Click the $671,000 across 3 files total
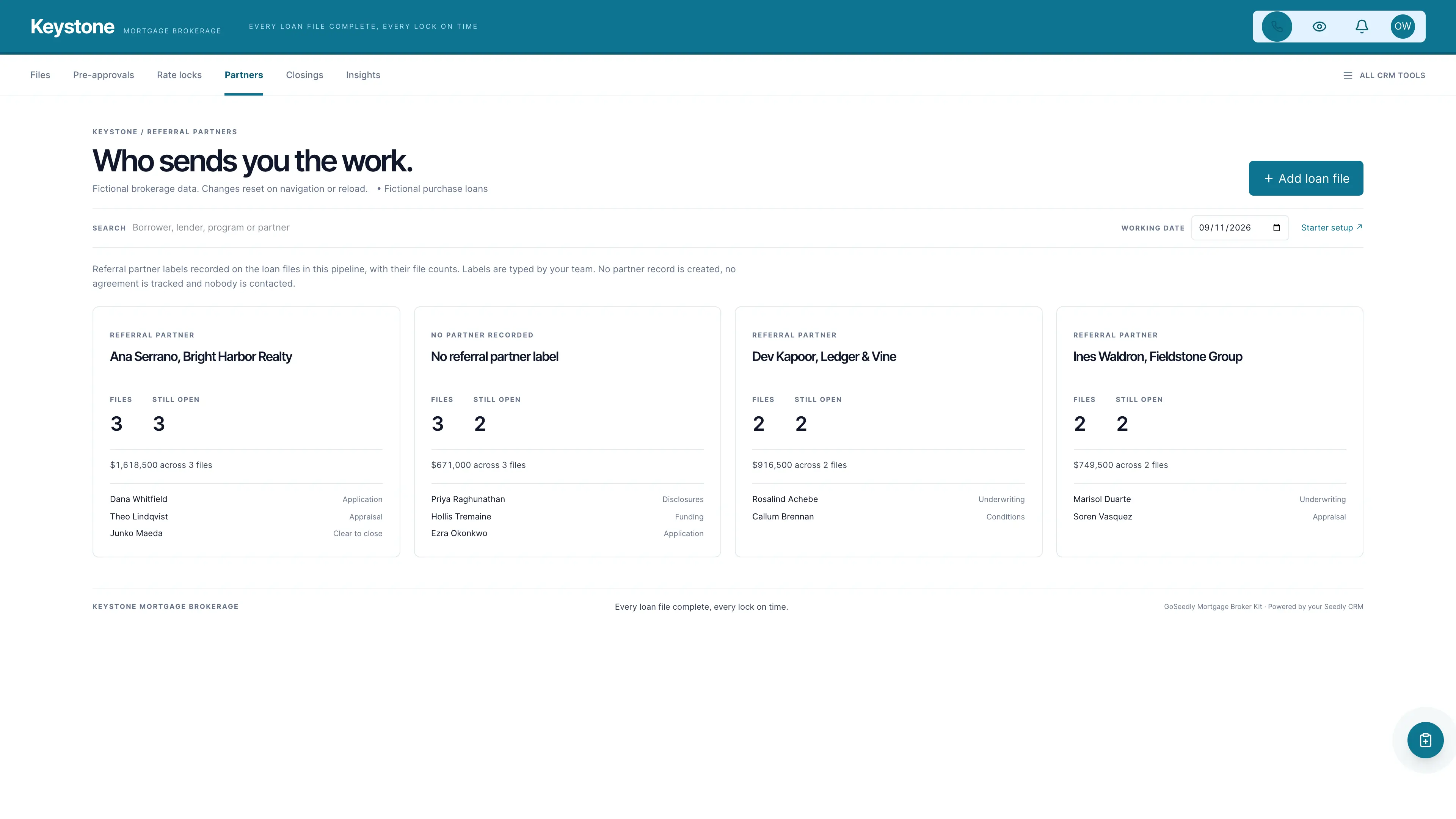The width and height of the screenshot is (1456, 819). [478, 465]
